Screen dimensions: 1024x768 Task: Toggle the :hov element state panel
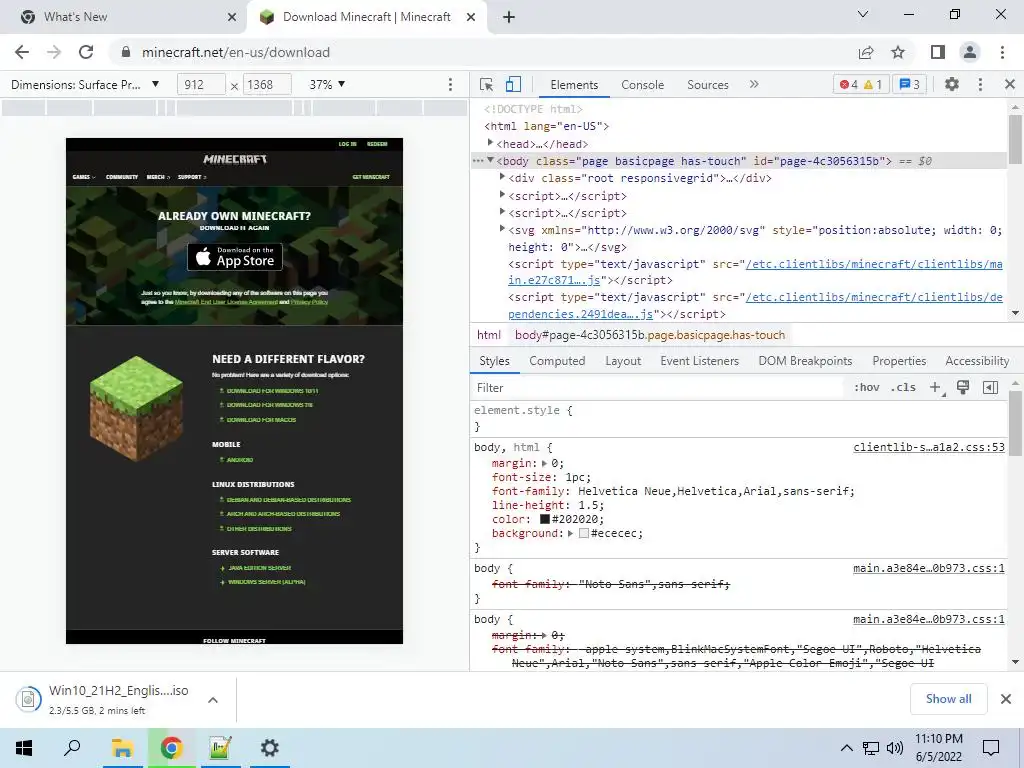(x=867, y=387)
